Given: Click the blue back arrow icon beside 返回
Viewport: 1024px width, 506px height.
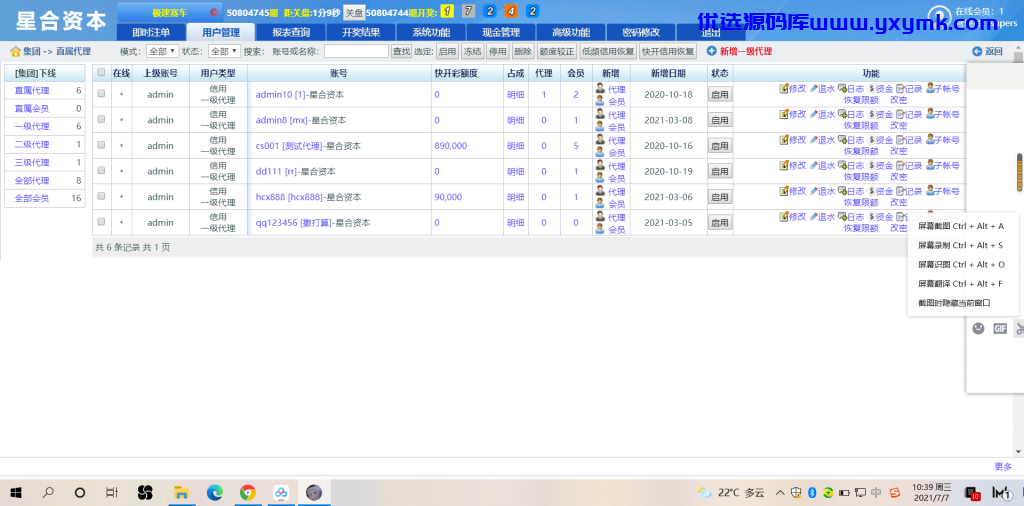Looking at the screenshot, I should [977, 52].
